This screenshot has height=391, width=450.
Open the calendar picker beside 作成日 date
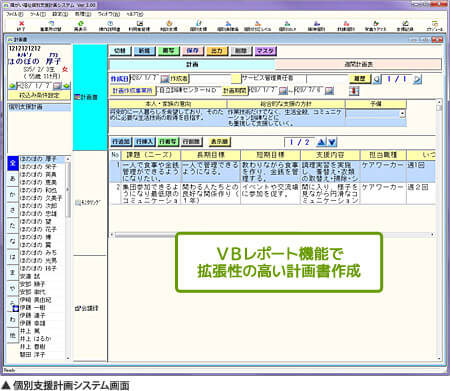tap(164, 79)
